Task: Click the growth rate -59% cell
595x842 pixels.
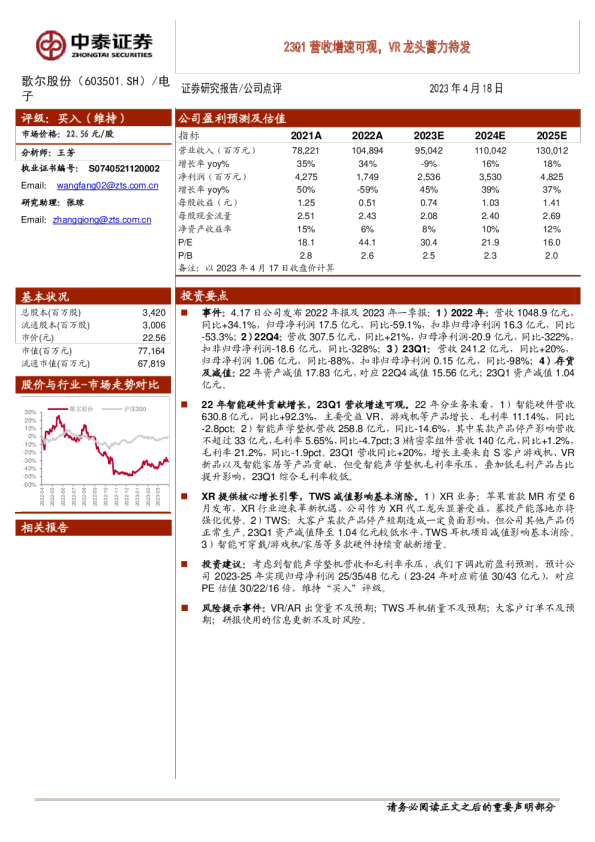Action: pos(367,190)
